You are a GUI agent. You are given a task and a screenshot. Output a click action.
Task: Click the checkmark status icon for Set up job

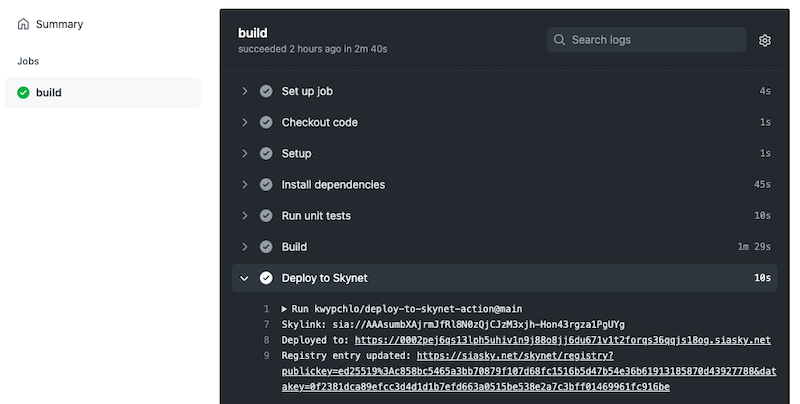[266, 91]
